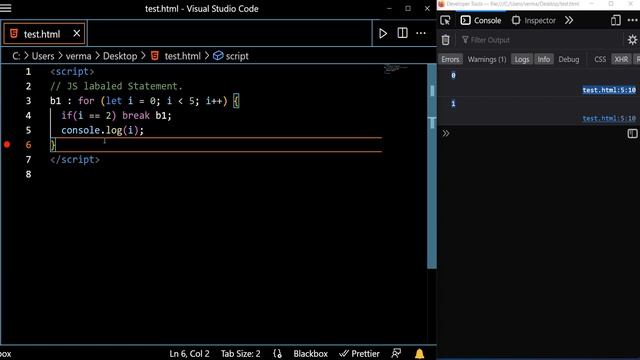640x360 pixels.
Task: Toggle Responsive Design Mode icon
Action: (x=616, y=20)
